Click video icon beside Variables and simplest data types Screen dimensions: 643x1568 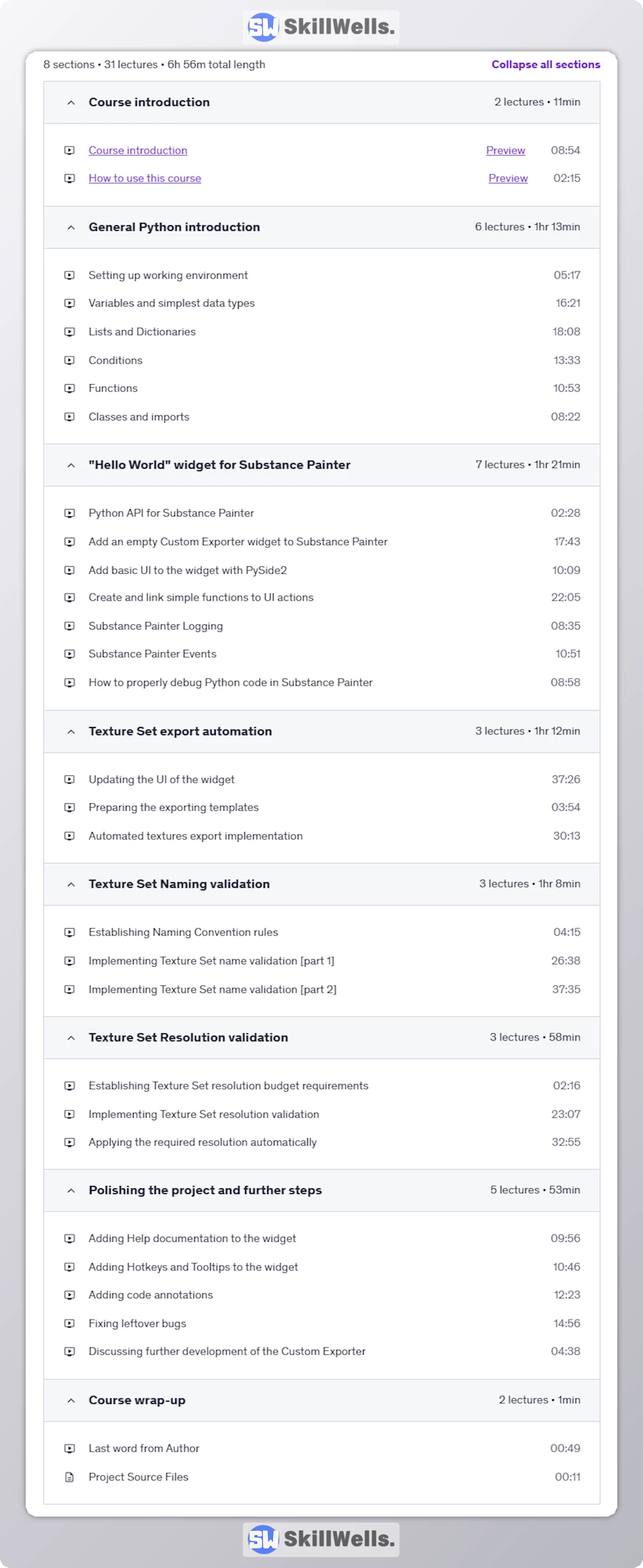tap(69, 303)
